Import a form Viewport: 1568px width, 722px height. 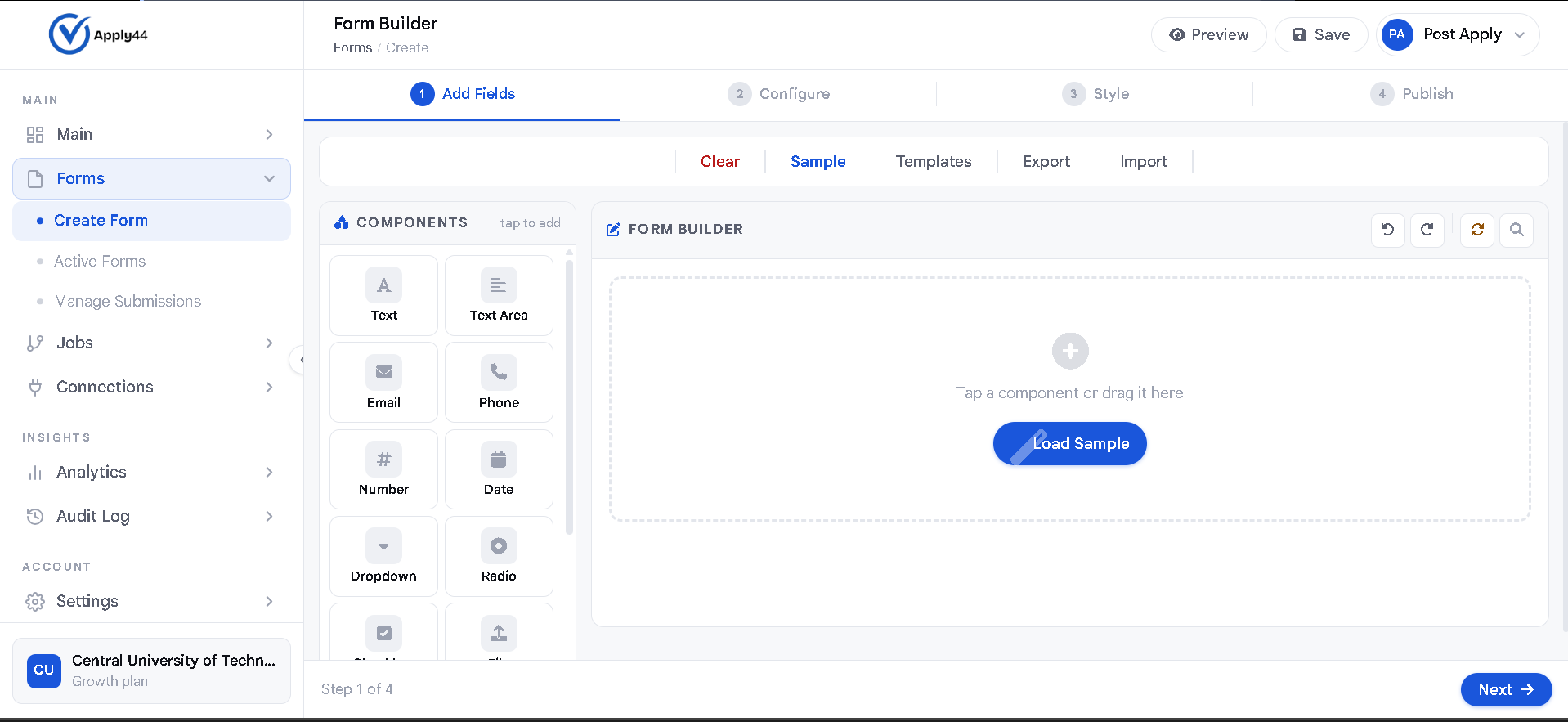(x=1144, y=161)
